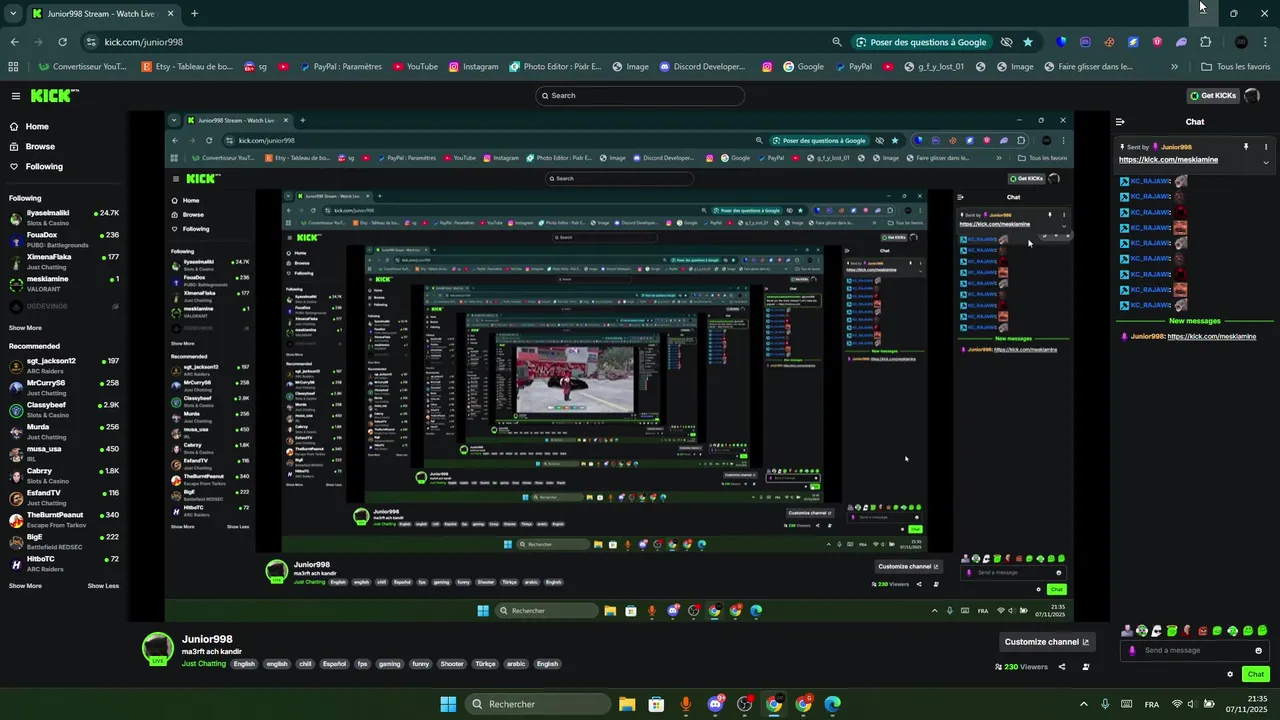This screenshot has width=1280, height=720.
Task: Open FouaDox channel in Following list
Action: (64, 239)
